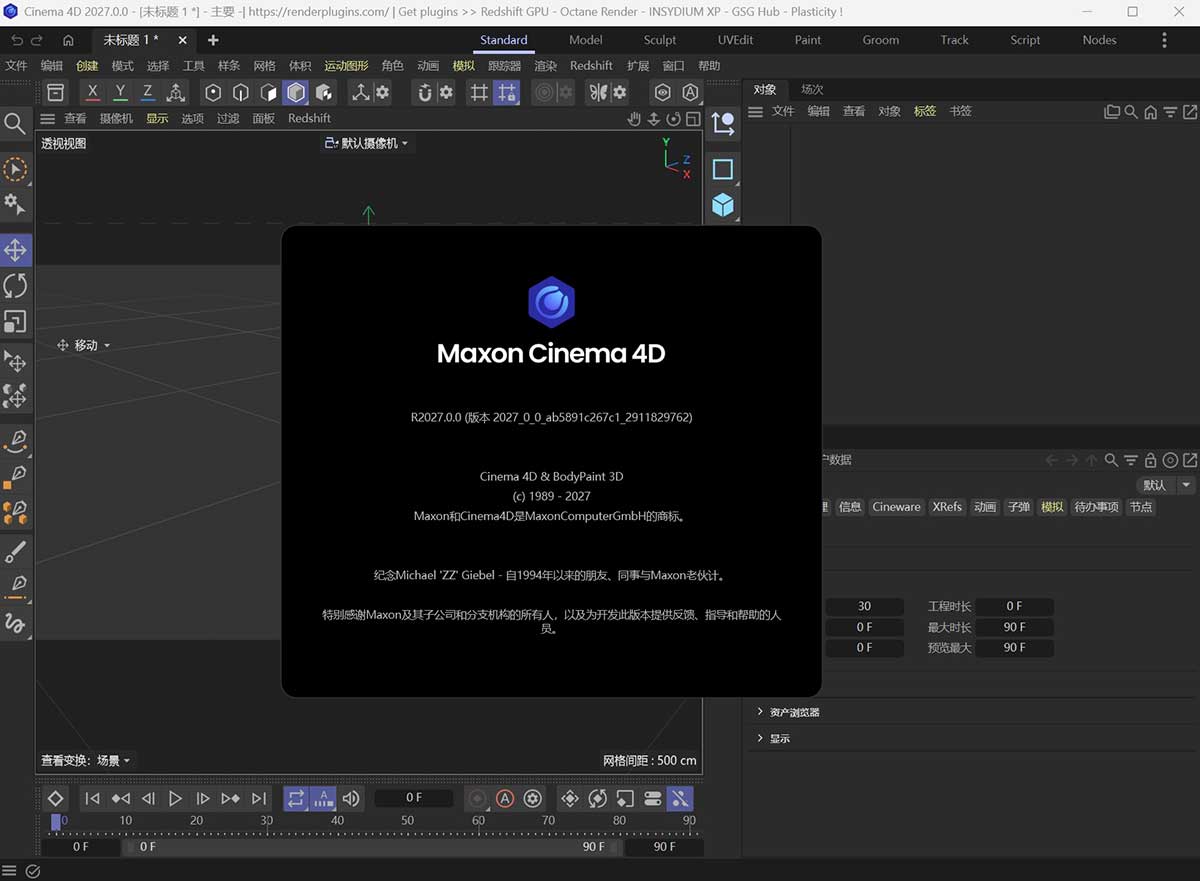1200x881 pixels.
Task: Open viewport Filter menu
Action: [228, 118]
